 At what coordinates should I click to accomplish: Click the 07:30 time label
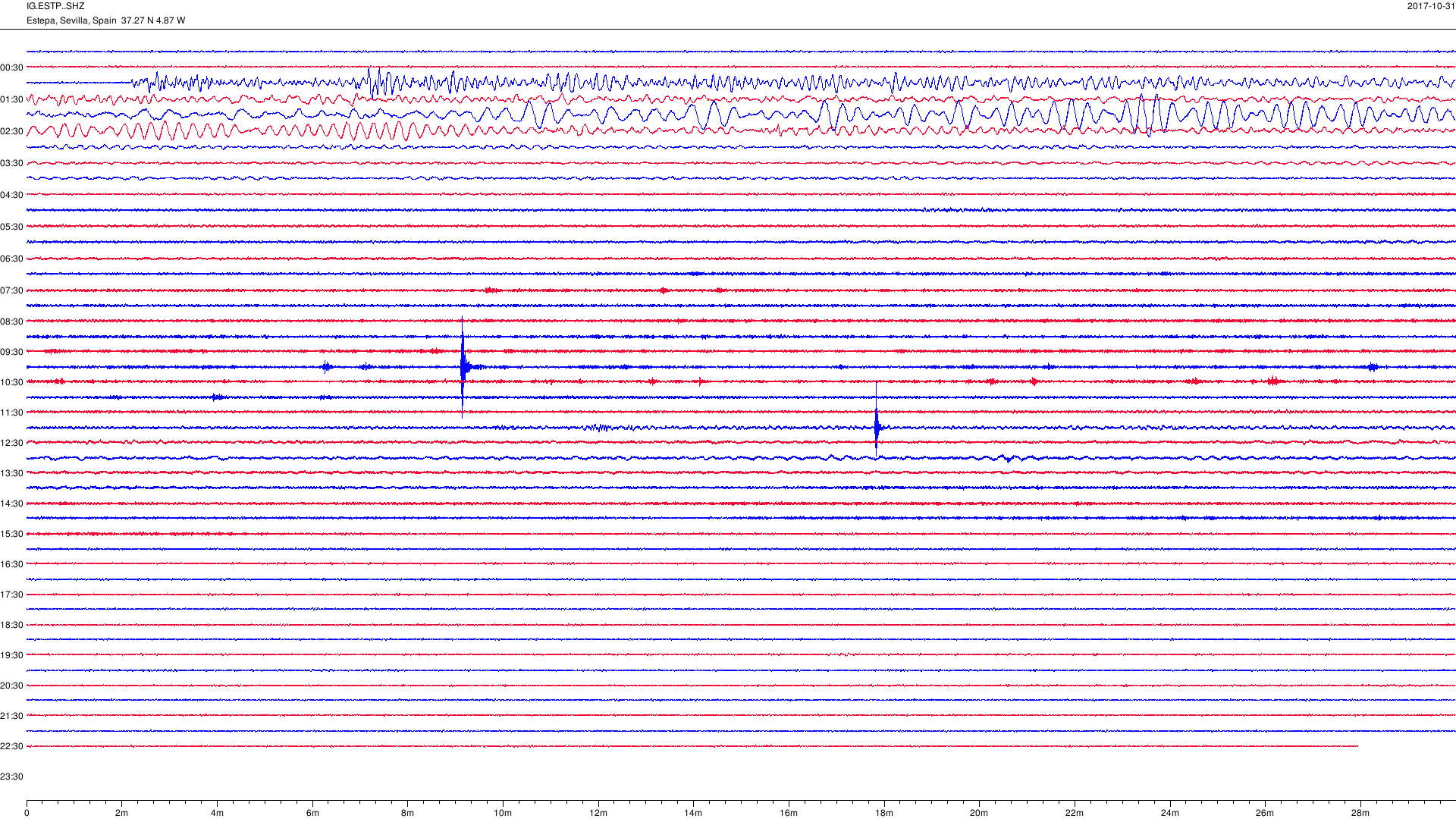point(11,290)
